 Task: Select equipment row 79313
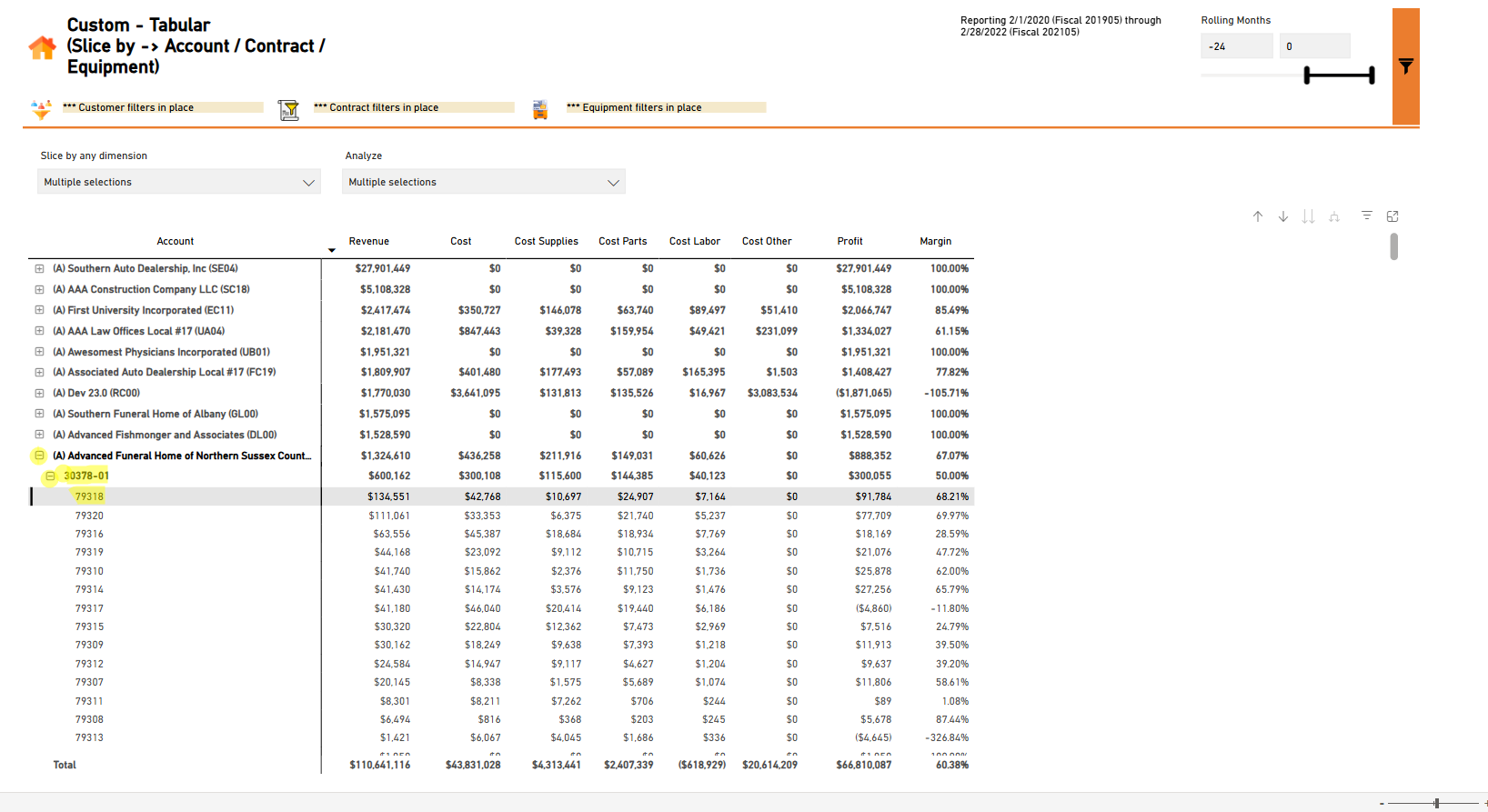point(89,737)
